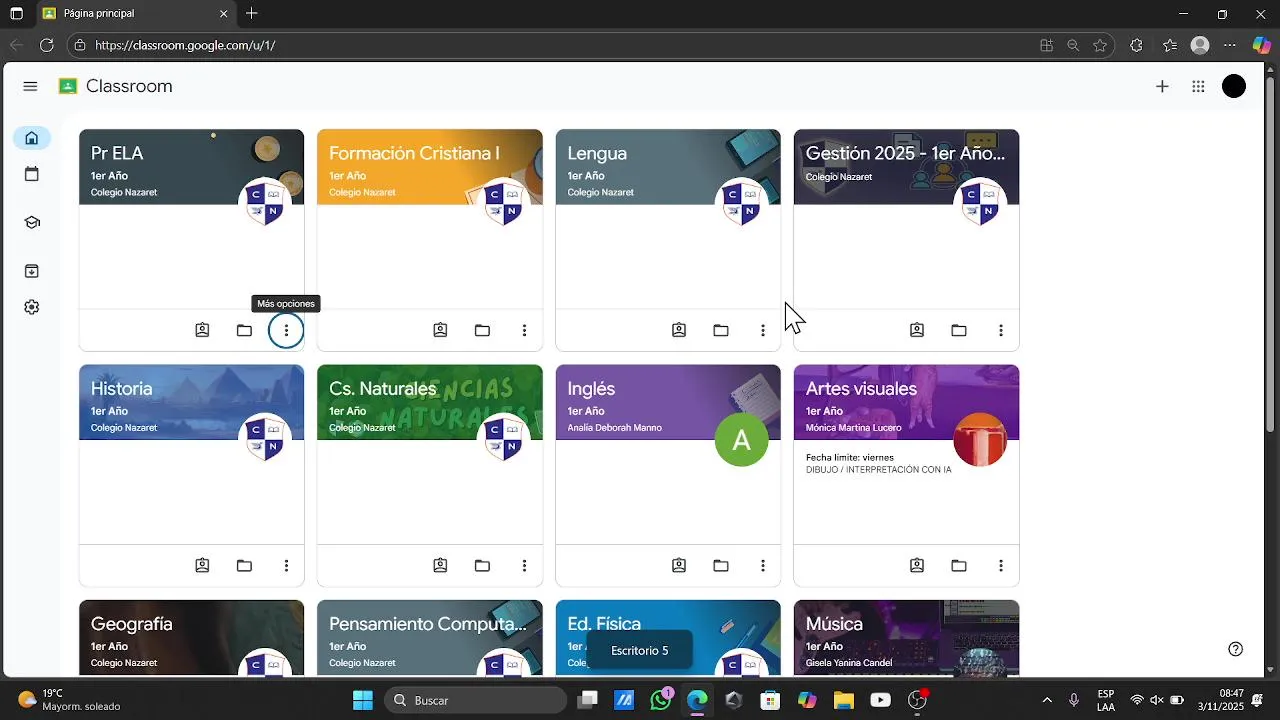This screenshot has height=720, width=1280.
Task: Open Classroom settings gear in sidebar
Action: click(32, 307)
